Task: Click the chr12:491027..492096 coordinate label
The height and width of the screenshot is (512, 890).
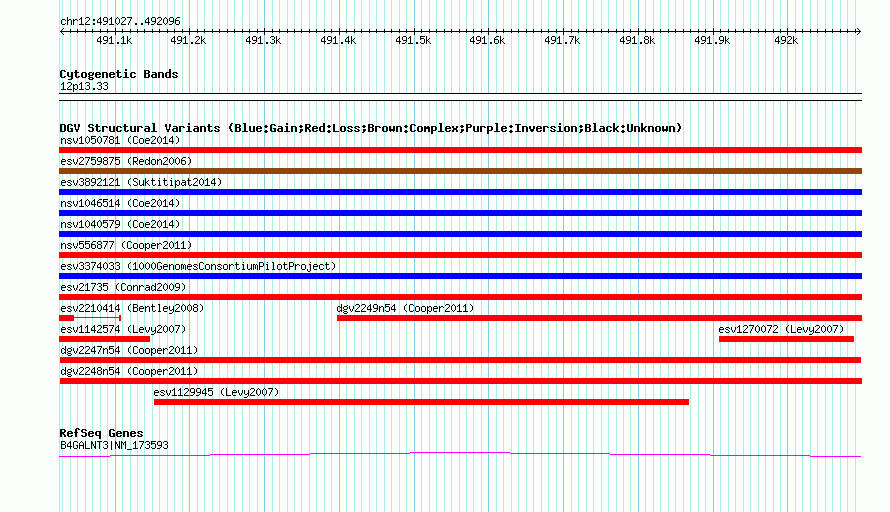Action: (x=120, y=22)
